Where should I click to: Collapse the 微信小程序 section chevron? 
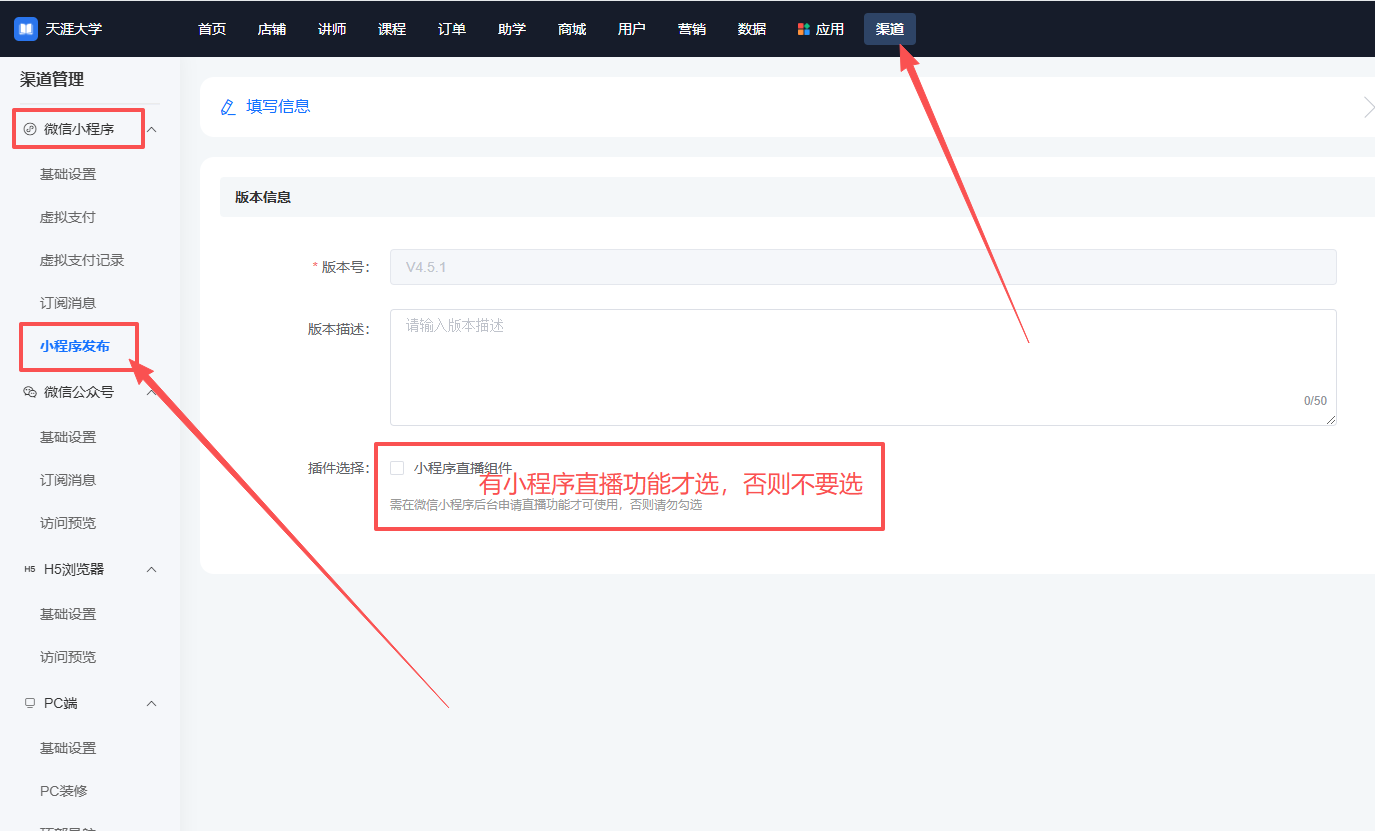click(152, 129)
